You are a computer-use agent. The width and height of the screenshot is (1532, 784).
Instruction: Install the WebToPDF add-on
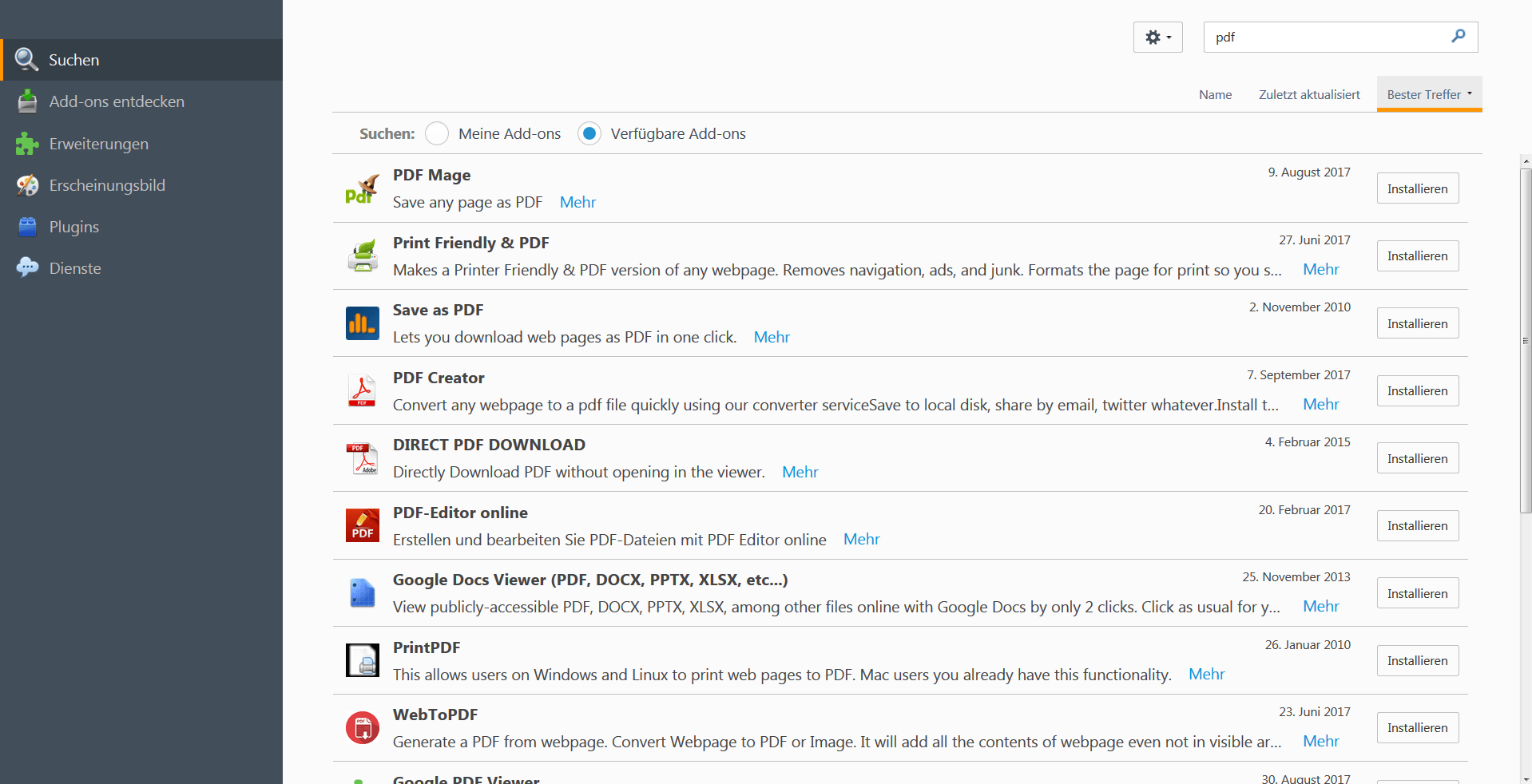pyautogui.click(x=1418, y=727)
